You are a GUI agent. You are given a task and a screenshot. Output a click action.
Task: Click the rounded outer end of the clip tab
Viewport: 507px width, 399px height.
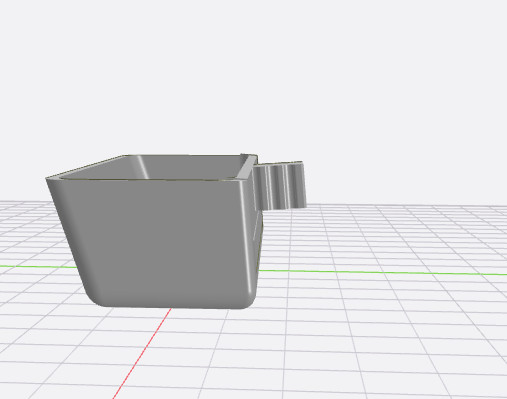tap(301, 185)
